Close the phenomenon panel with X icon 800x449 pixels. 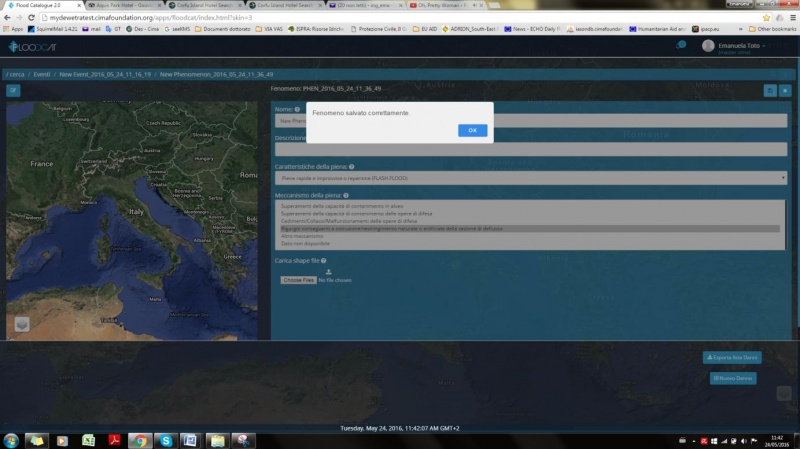[x=785, y=91]
